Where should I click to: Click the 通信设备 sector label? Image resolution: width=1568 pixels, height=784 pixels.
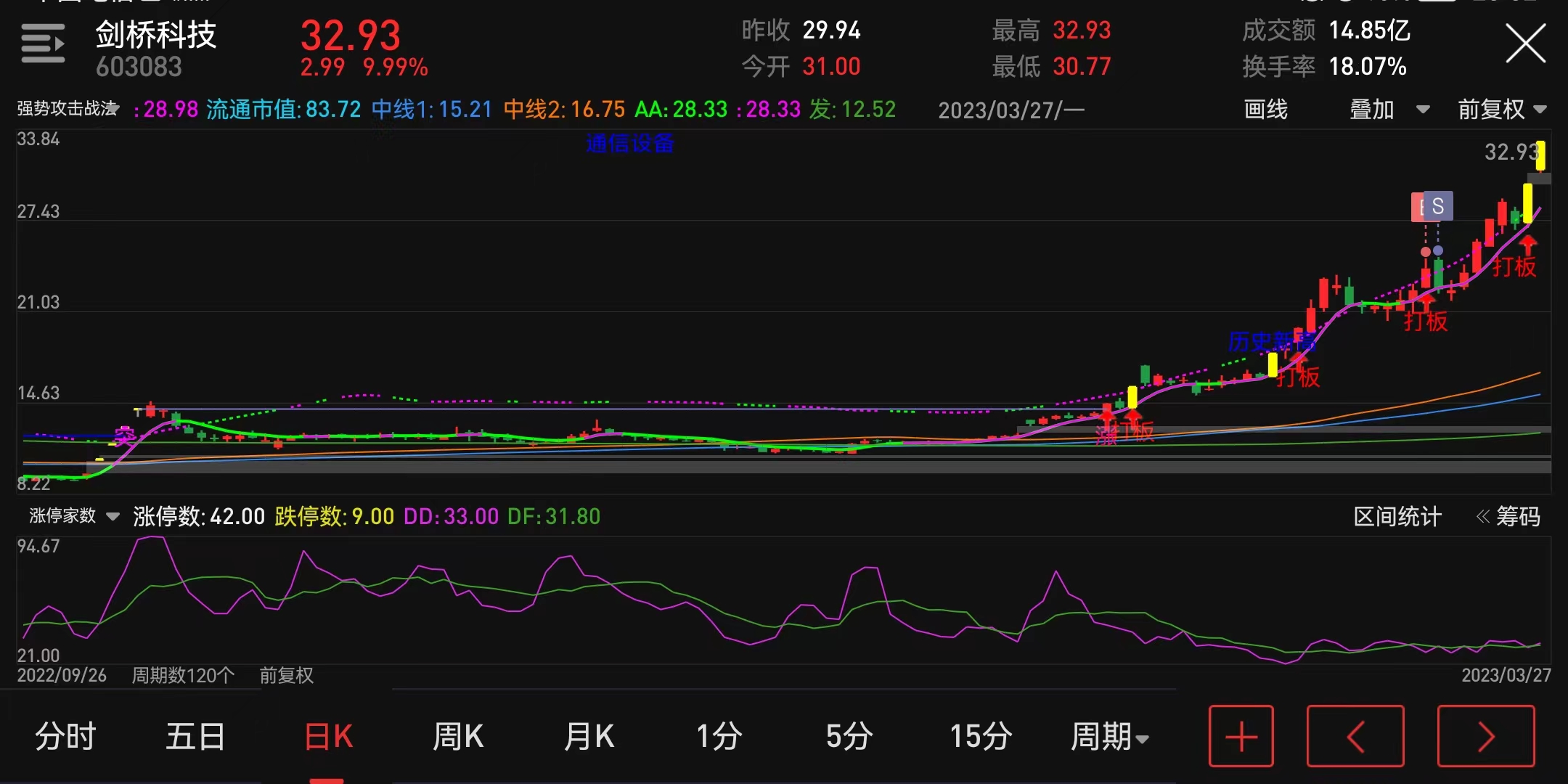click(629, 144)
